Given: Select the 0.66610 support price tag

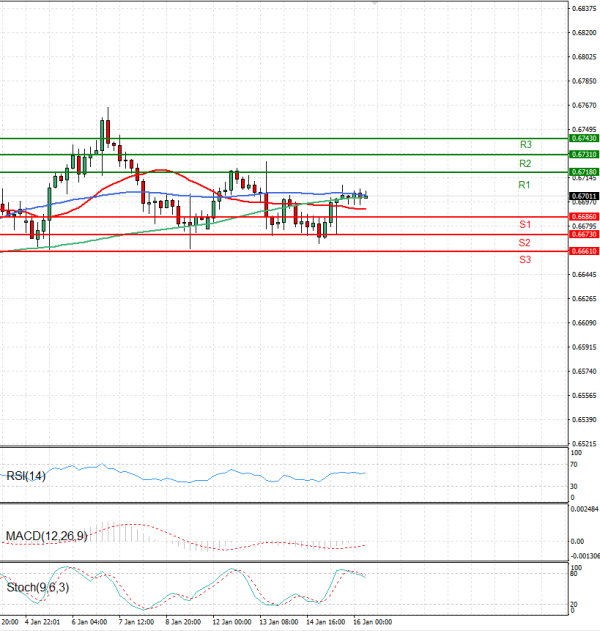Looking at the screenshot, I should click(x=584, y=251).
